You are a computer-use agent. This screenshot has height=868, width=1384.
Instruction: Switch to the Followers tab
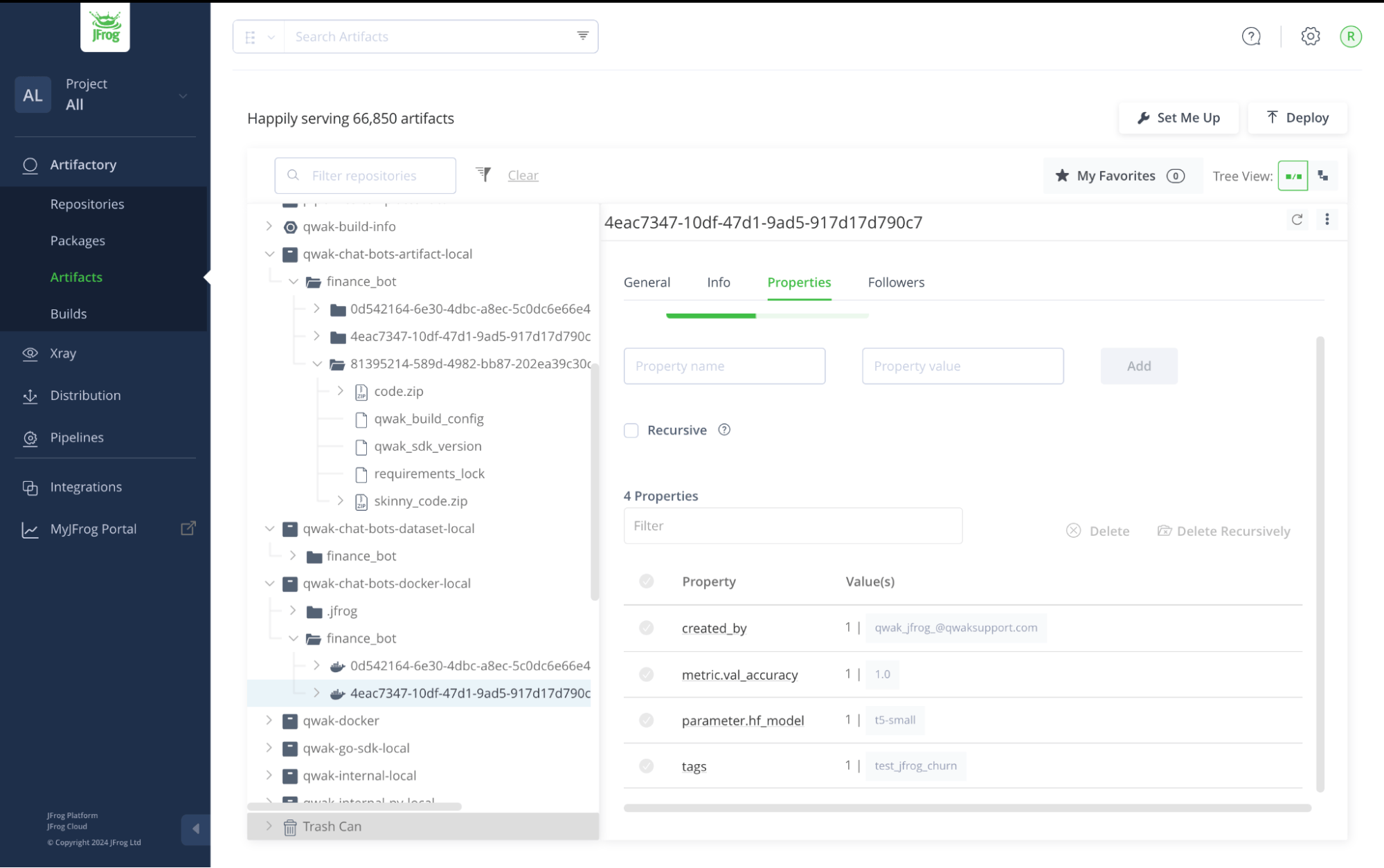point(896,282)
